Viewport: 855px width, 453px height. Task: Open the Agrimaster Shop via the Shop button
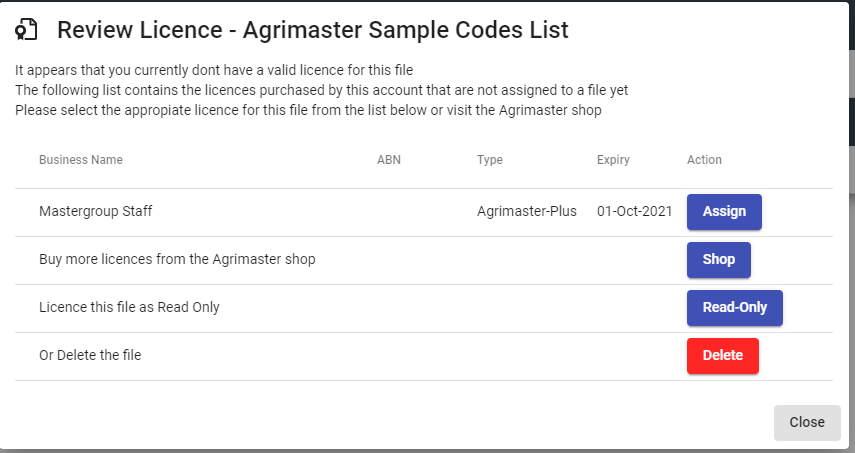pos(719,259)
